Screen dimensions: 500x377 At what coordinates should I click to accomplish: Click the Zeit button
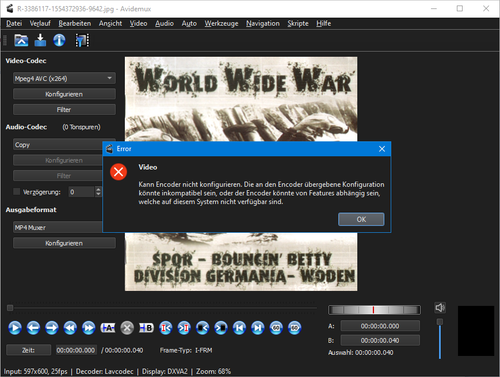coord(28,350)
